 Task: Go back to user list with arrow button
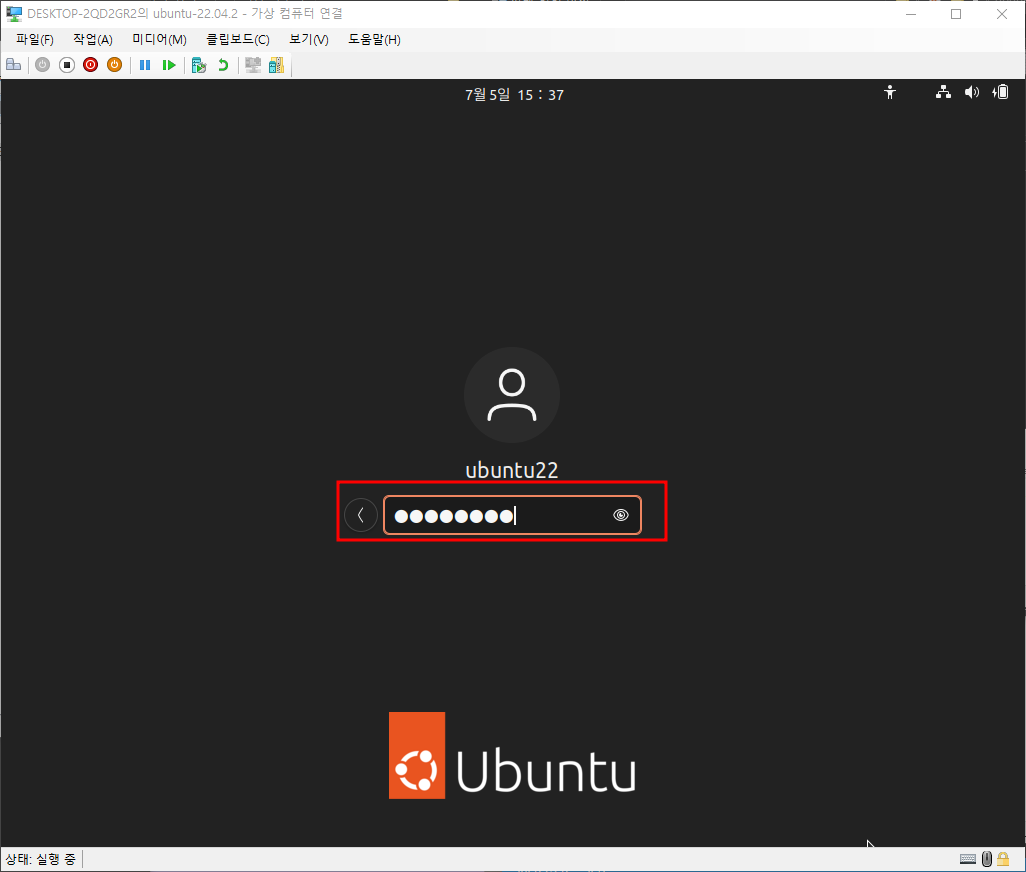361,515
